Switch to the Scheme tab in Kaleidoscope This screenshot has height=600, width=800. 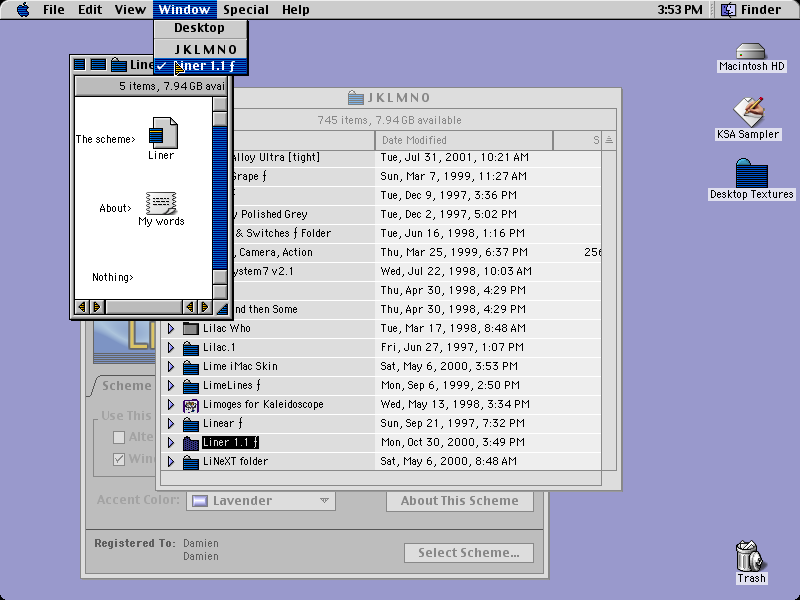pos(126,386)
